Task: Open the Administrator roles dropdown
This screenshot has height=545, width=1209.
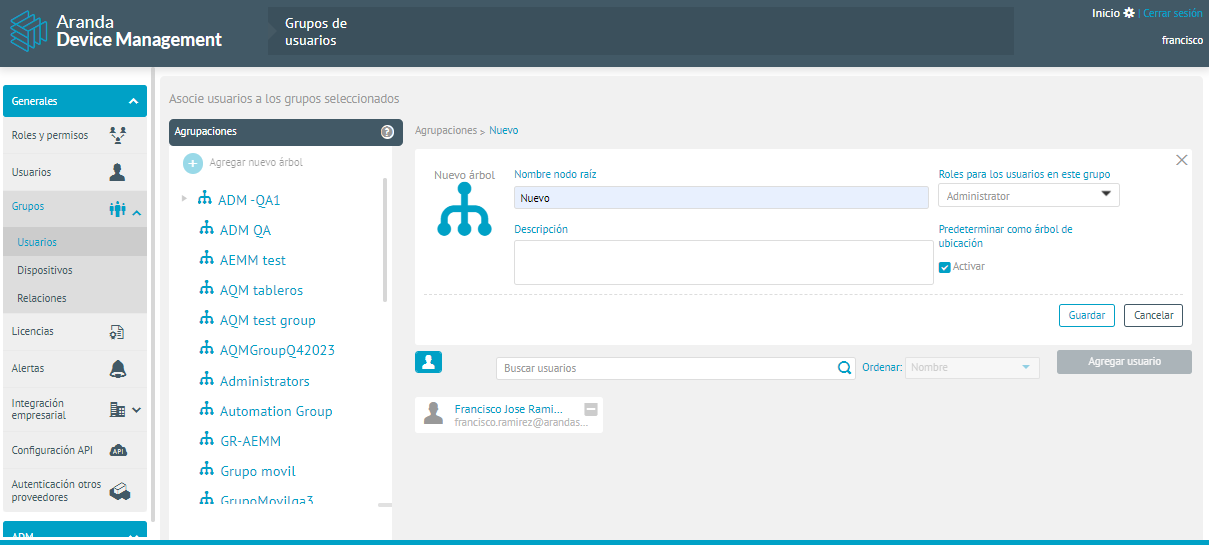Action: (x=1028, y=196)
